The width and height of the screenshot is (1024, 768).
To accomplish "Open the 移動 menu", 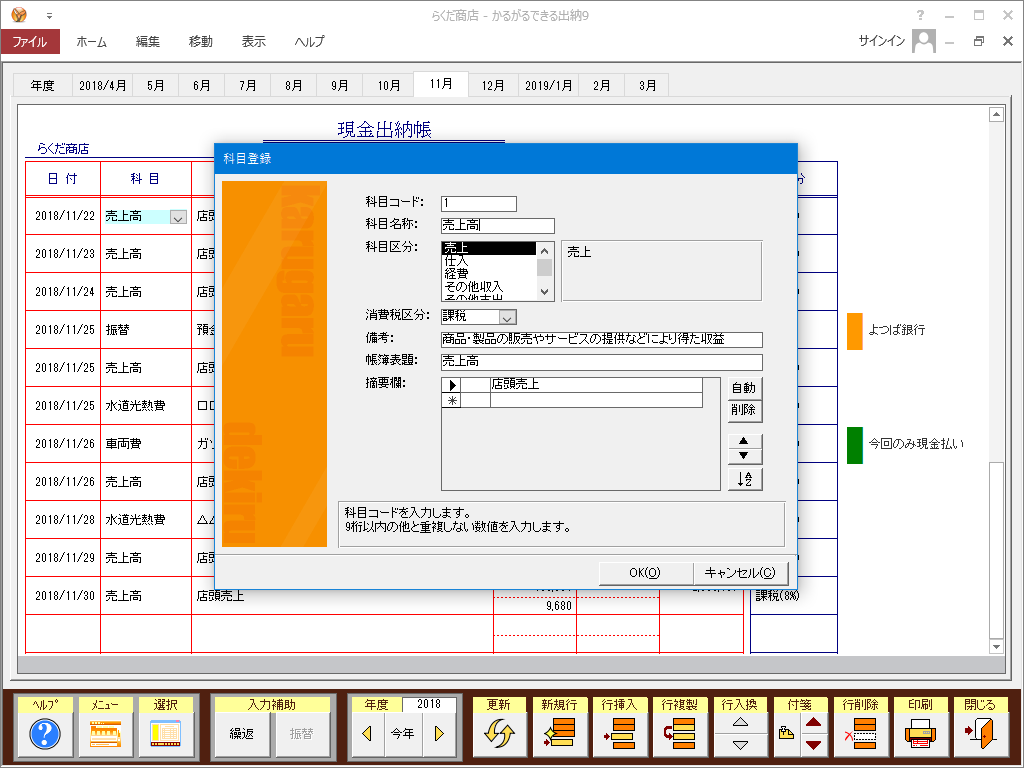I will [x=200, y=41].
